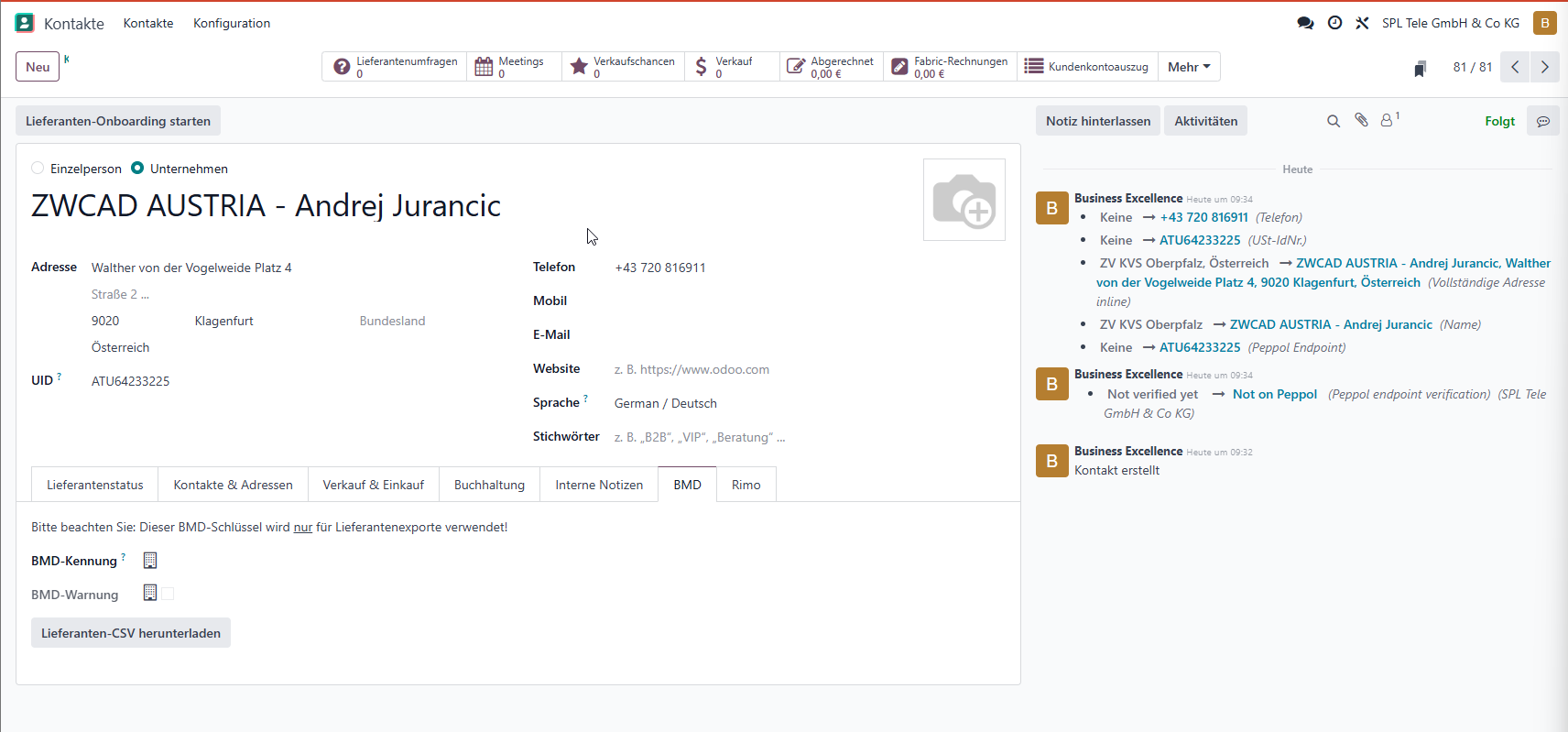1568x732 pixels.
Task: Switch to the Lieferantenstatus tab
Action: tap(95, 485)
